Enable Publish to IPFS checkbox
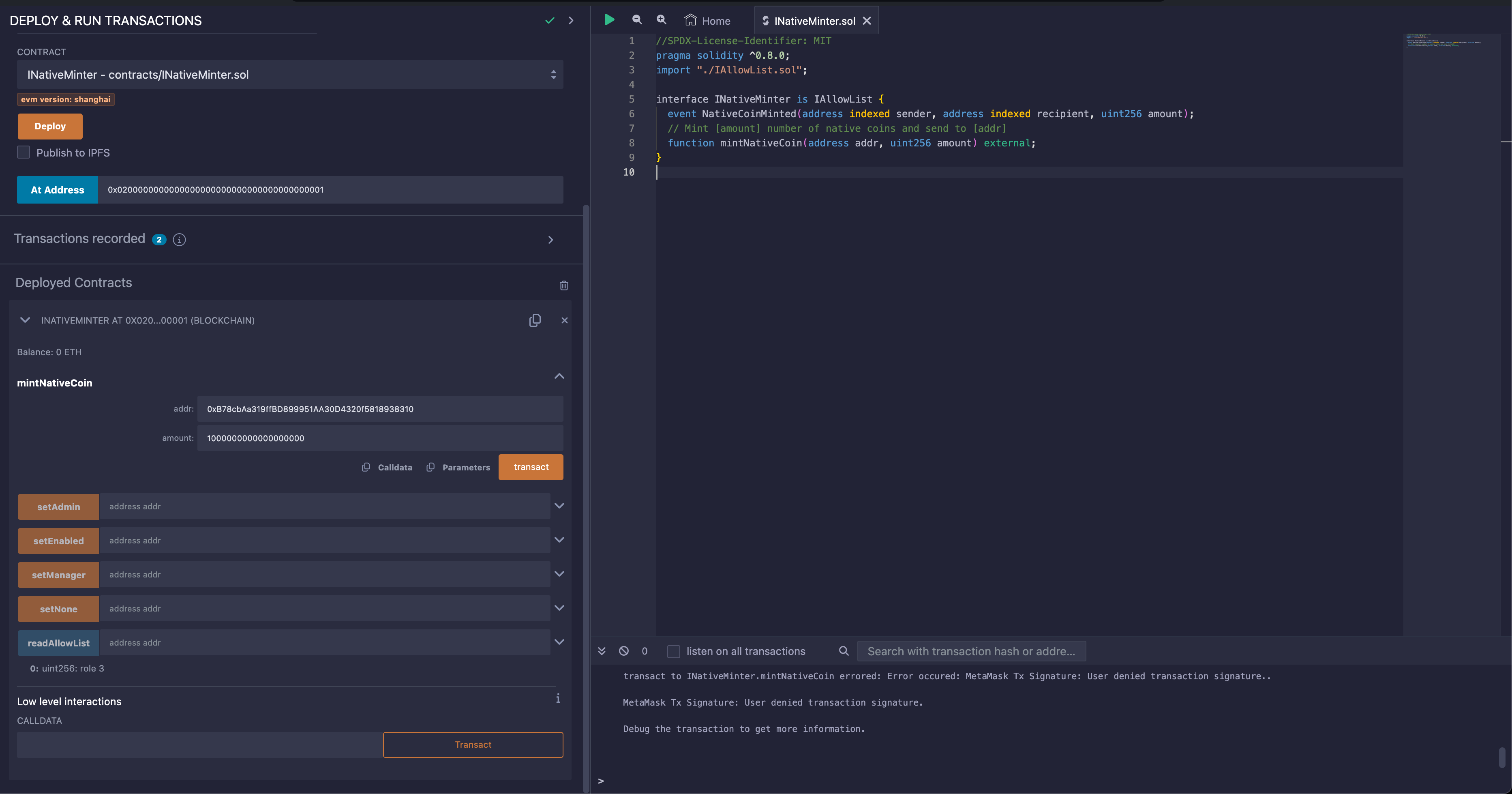The width and height of the screenshot is (1512, 794). (24, 153)
